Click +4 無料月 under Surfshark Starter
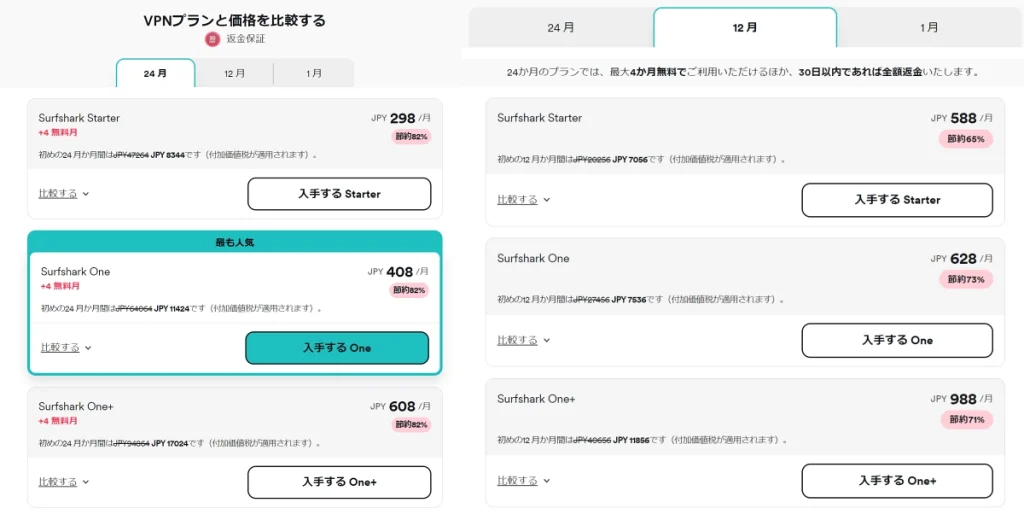This screenshot has width=1024, height=520. (x=58, y=132)
